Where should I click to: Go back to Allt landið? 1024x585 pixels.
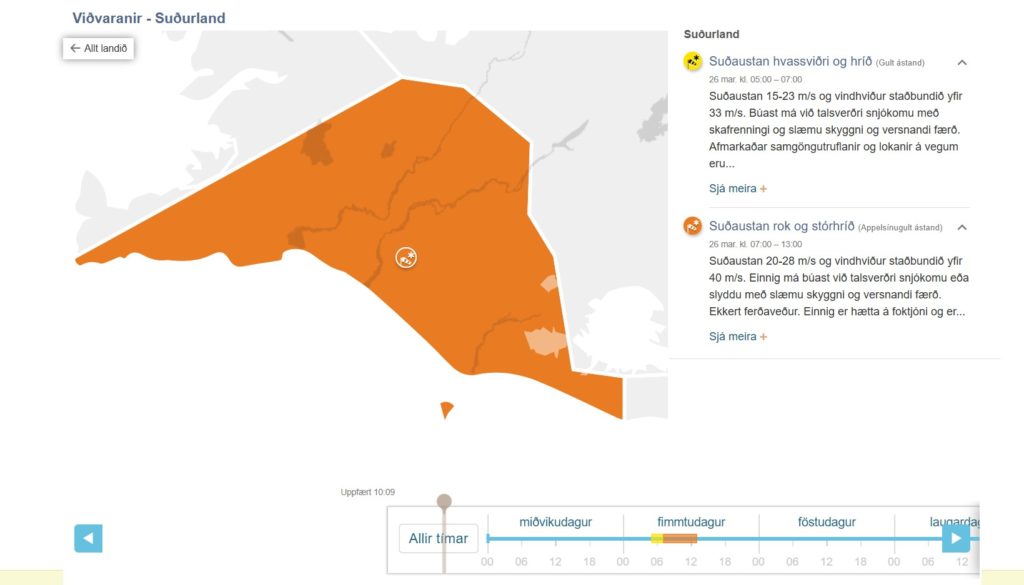coord(98,48)
